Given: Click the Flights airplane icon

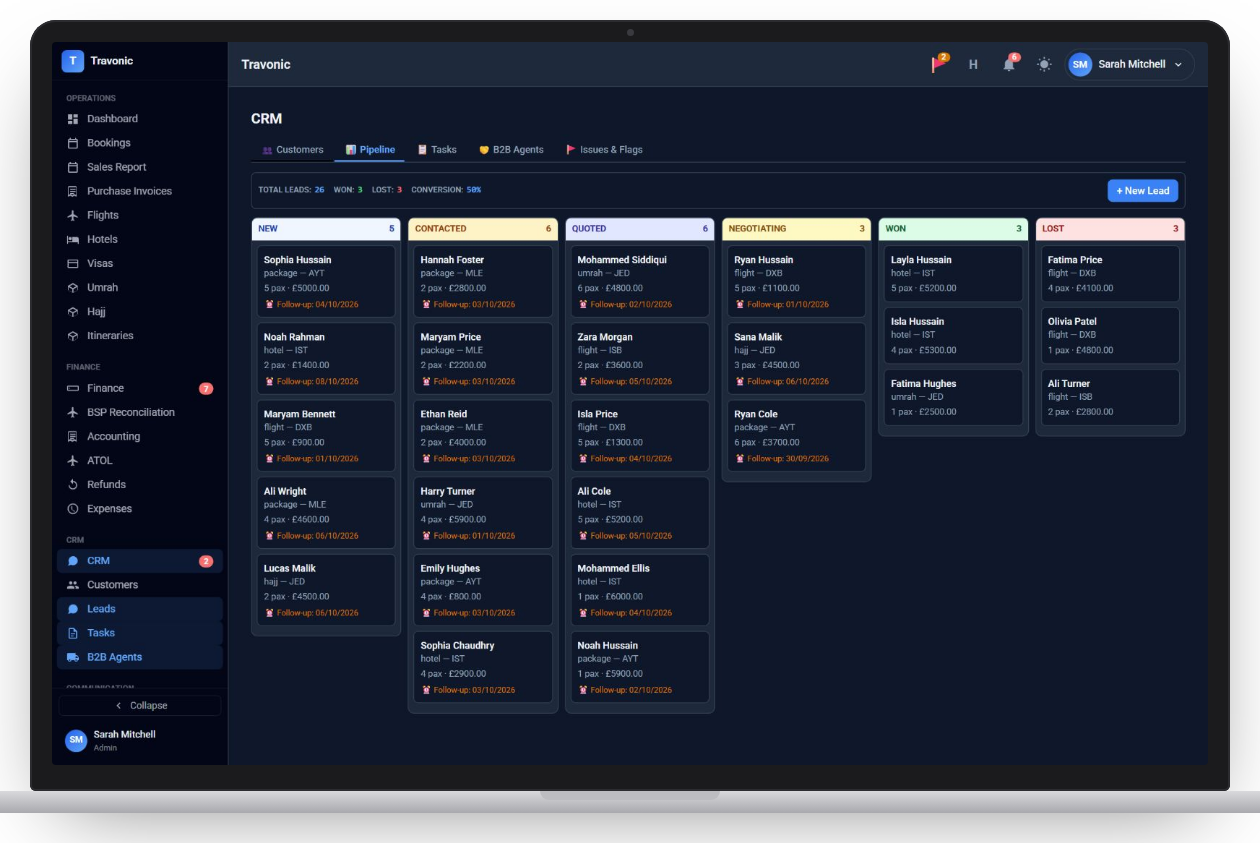Looking at the screenshot, I should pos(73,215).
